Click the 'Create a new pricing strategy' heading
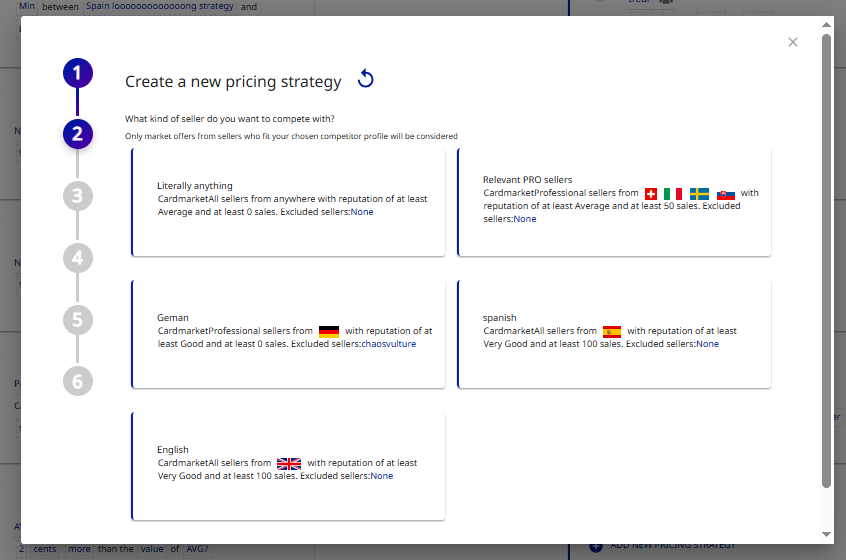 click(233, 81)
